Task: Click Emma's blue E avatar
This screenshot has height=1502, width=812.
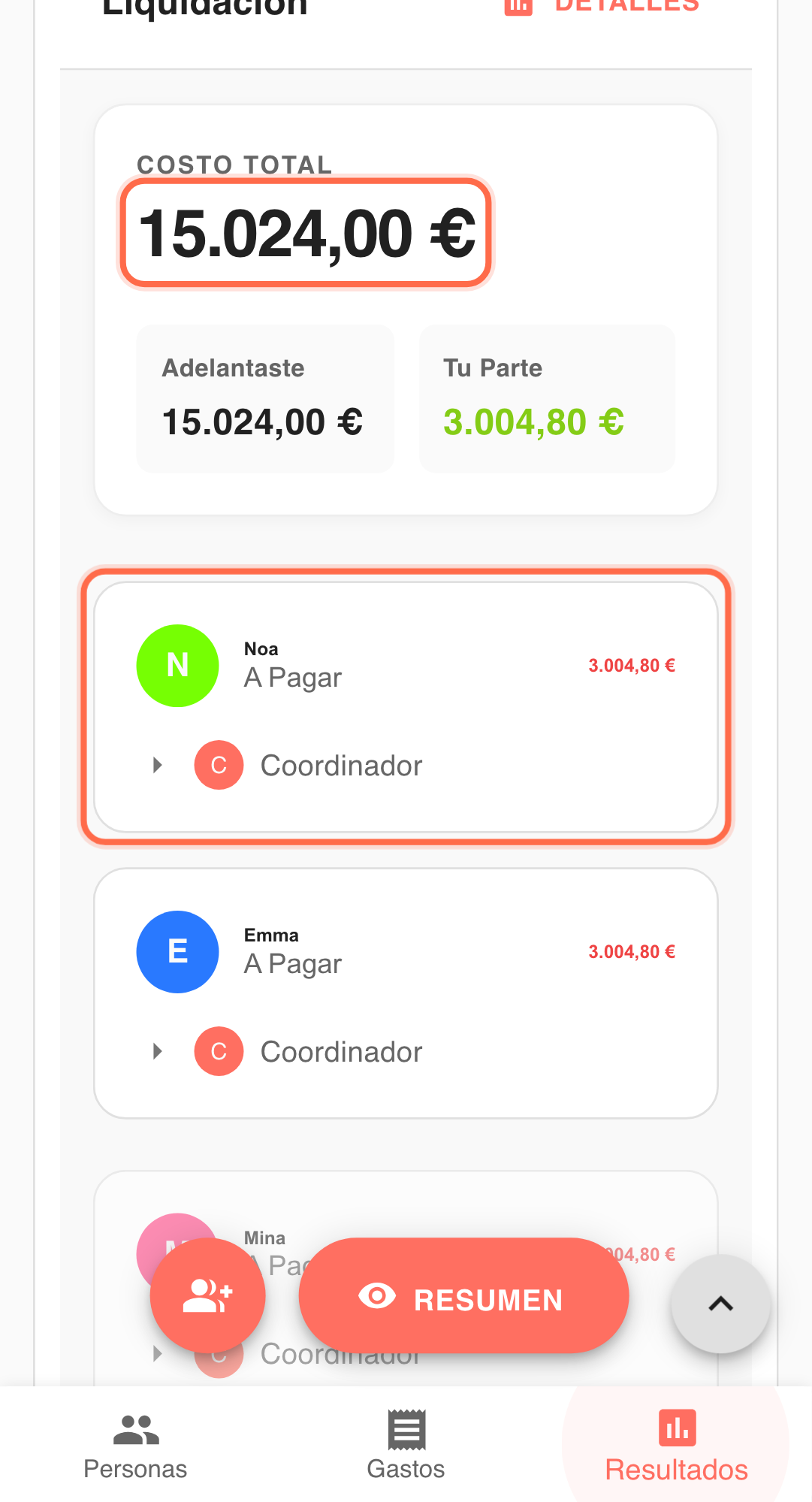Action: pos(177,952)
